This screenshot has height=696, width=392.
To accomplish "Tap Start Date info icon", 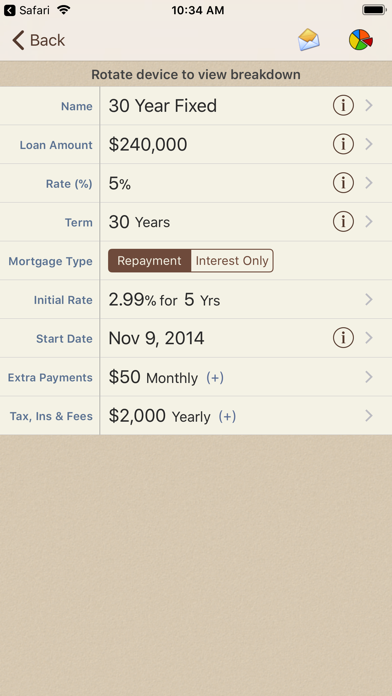I will (343, 338).
